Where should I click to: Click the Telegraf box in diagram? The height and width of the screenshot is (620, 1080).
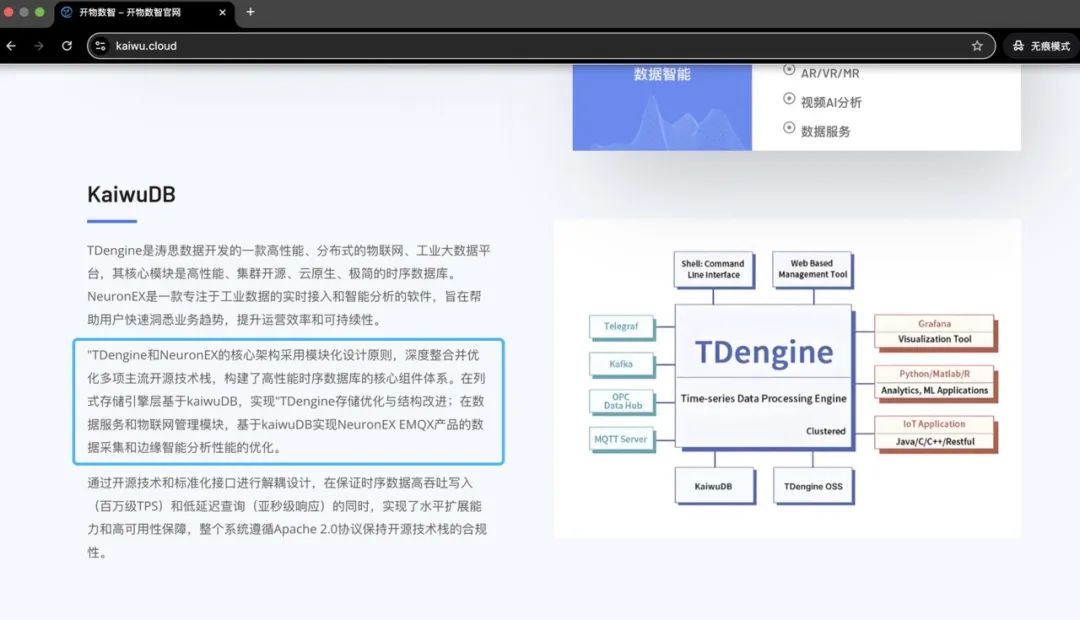pyautogui.click(x=621, y=327)
